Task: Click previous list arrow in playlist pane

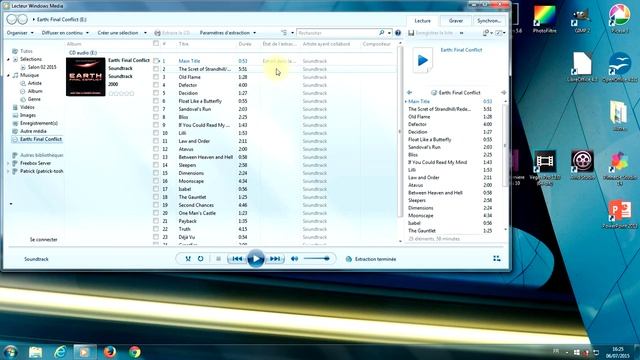Action: point(409,93)
